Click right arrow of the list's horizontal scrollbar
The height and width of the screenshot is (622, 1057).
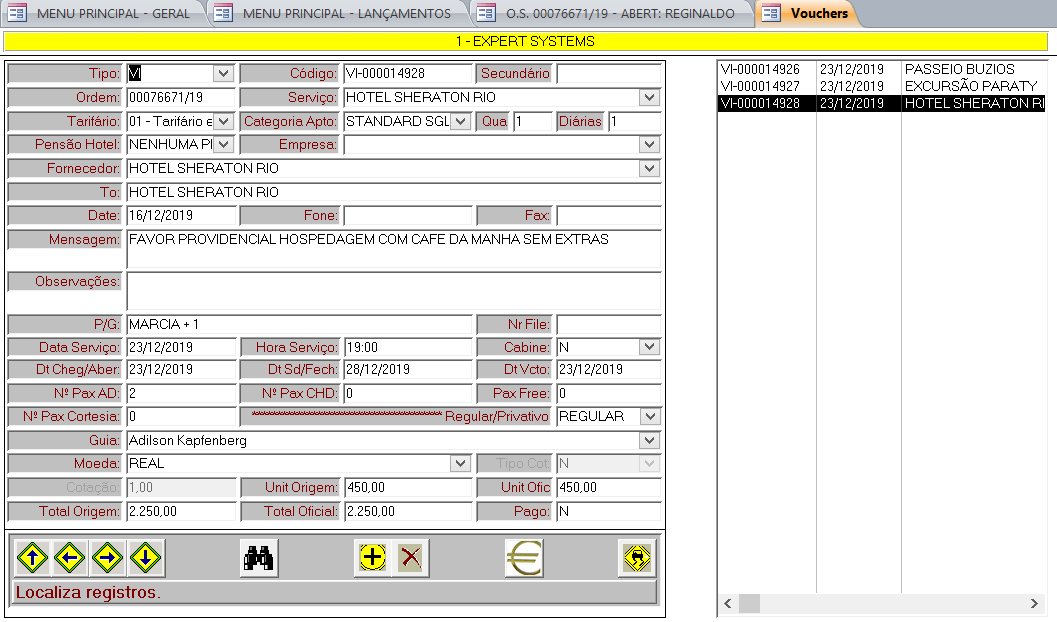(1035, 604)
